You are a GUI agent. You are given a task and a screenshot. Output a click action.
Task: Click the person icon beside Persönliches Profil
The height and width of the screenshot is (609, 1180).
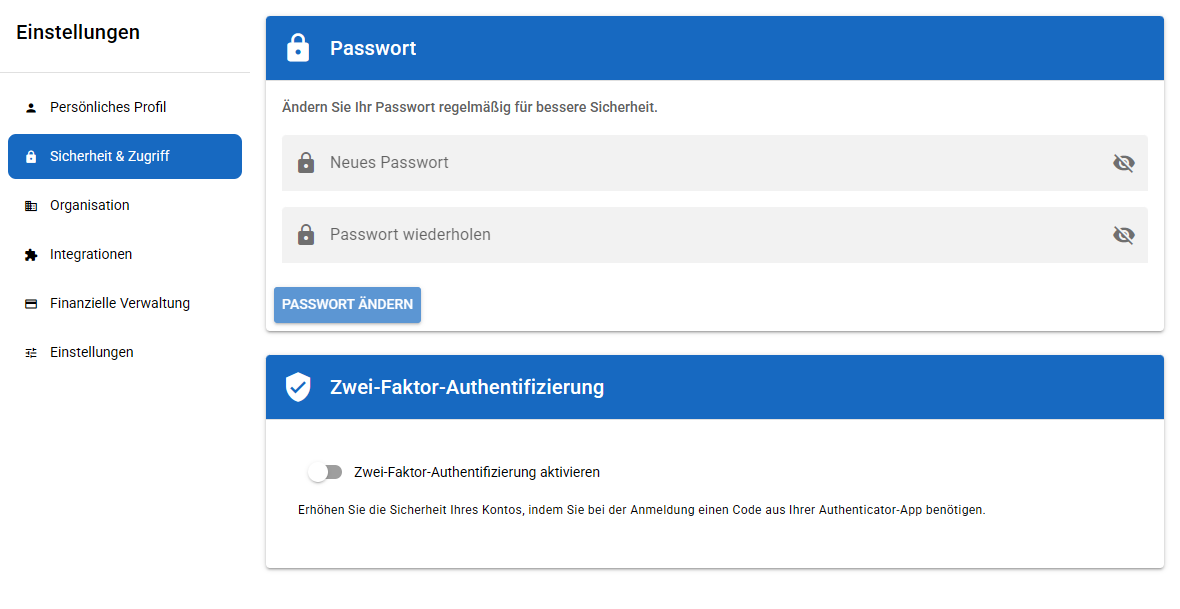31,108
